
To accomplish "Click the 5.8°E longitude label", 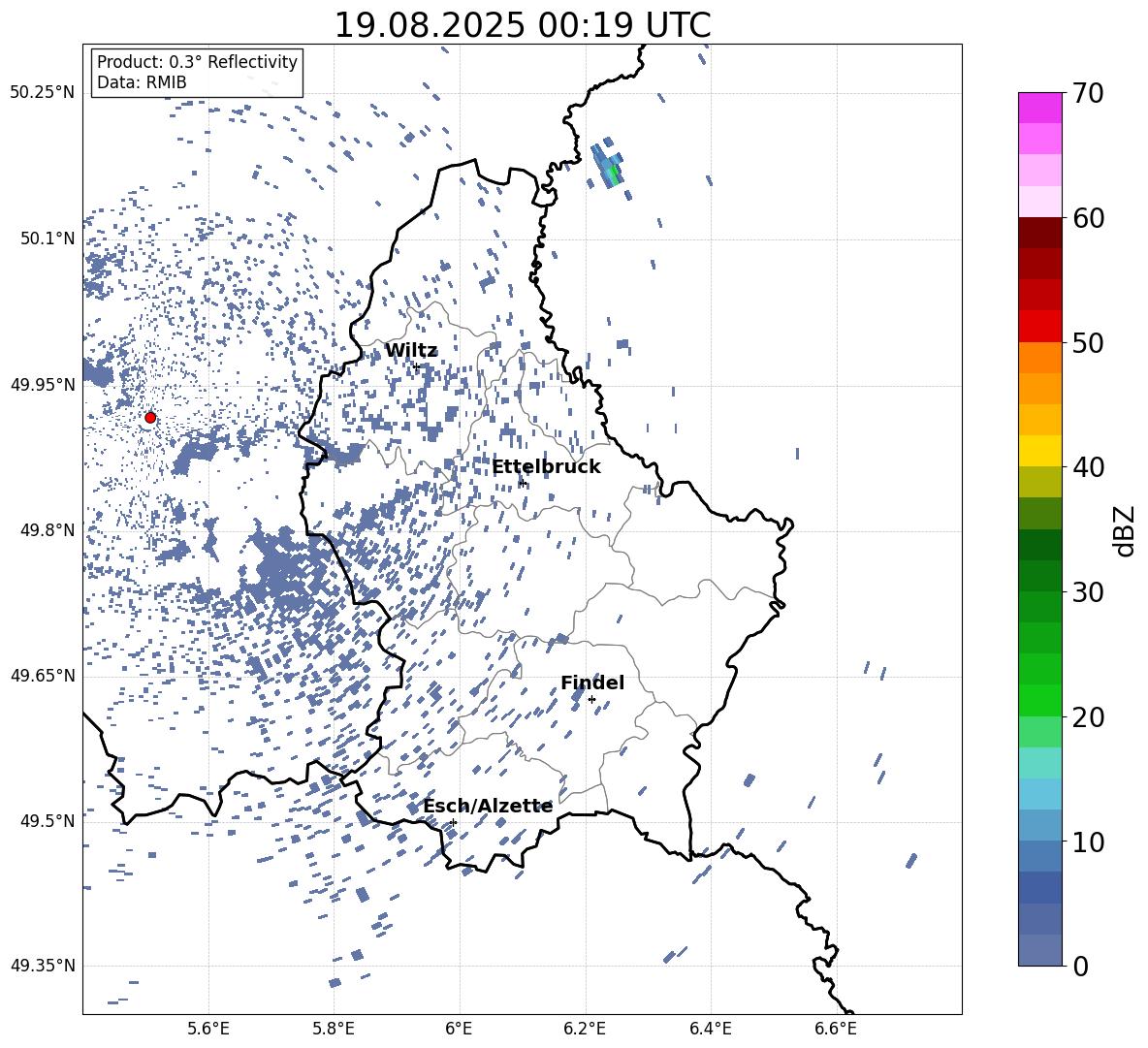I will [x=334, y=1029].
